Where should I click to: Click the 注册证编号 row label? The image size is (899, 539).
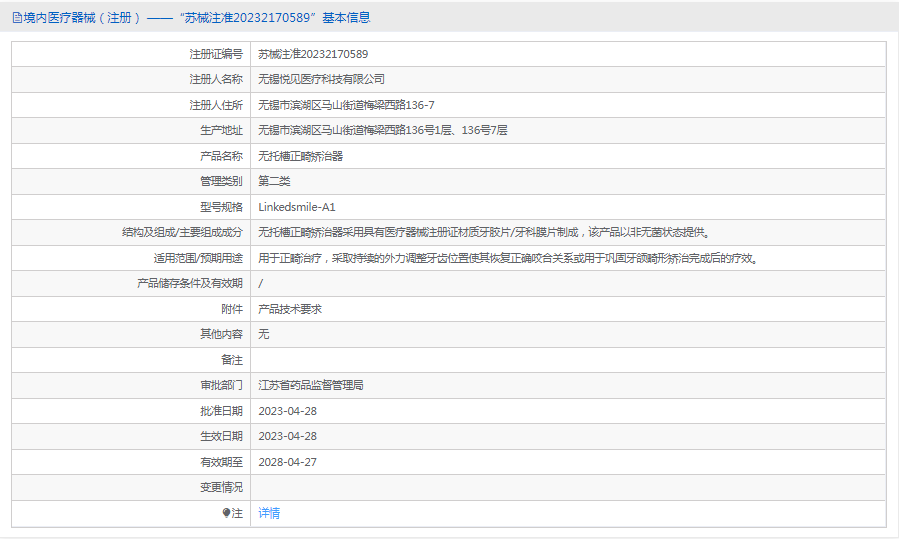pos(216,54)
